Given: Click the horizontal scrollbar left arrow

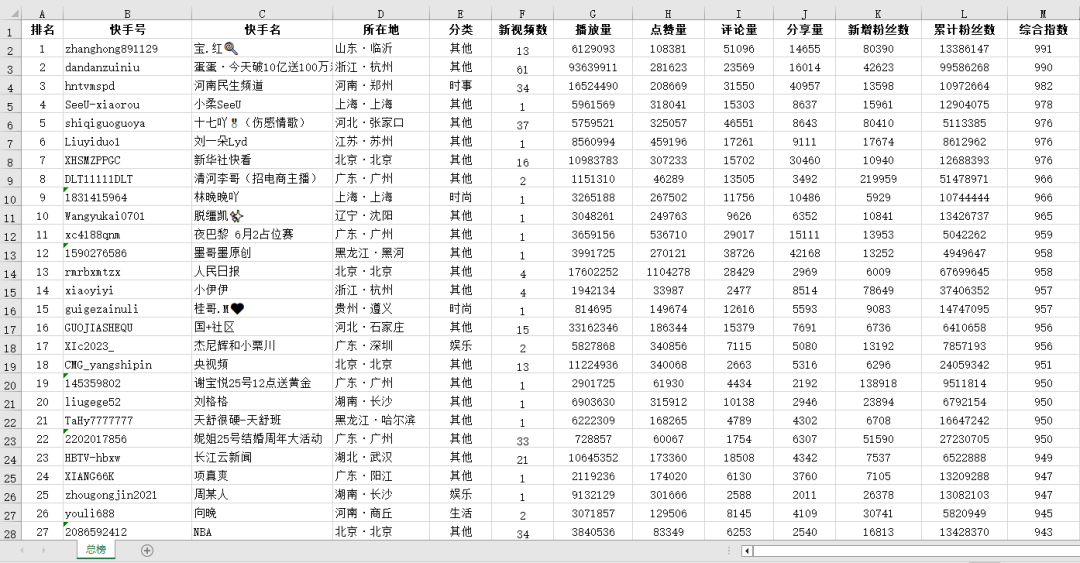Looking at the screenshot, I should click(x=747, y=551).
